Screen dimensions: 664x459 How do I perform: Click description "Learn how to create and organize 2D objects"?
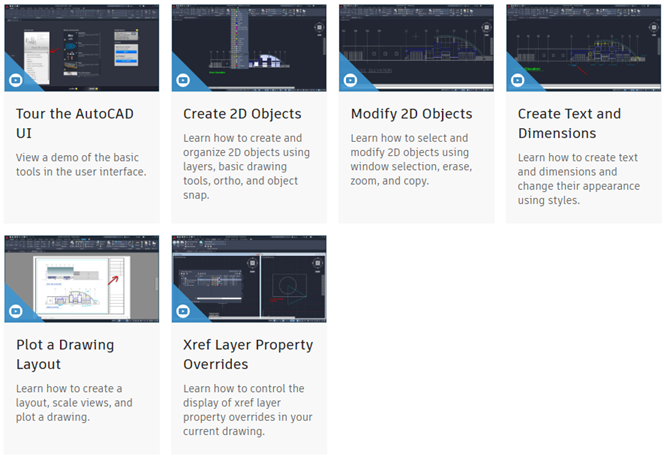(246, 166)
